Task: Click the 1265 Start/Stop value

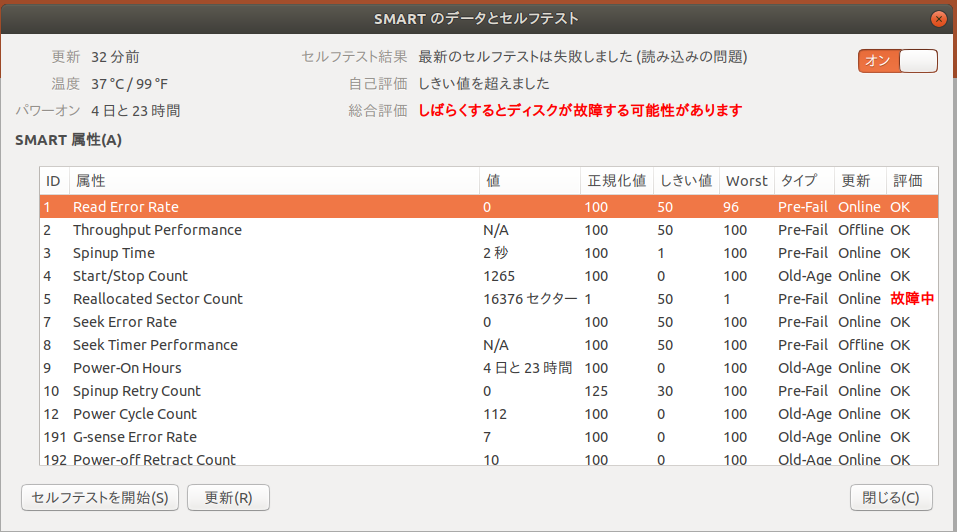Action: point(499,276)
